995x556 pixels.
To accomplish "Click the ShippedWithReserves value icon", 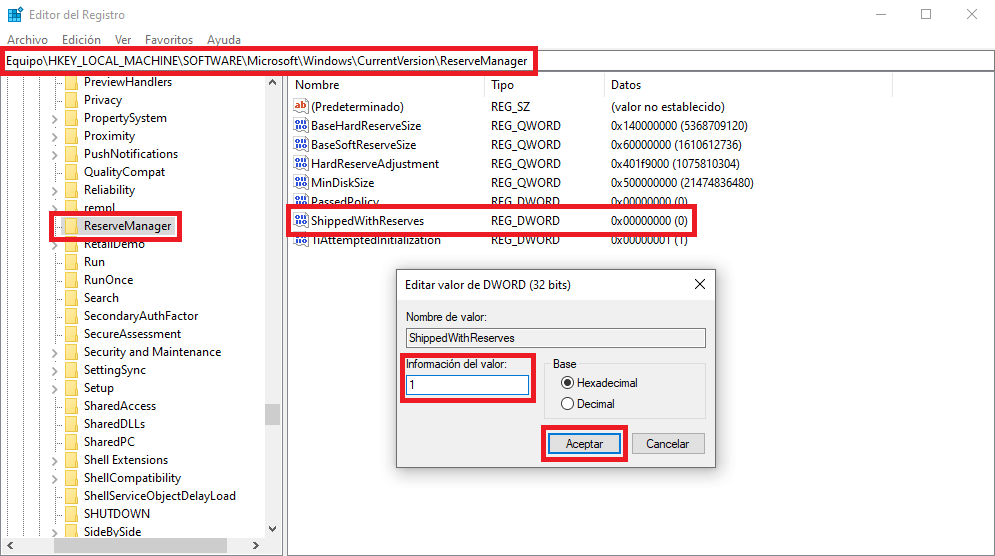I will pyautogui.click(x=301, y=220).
